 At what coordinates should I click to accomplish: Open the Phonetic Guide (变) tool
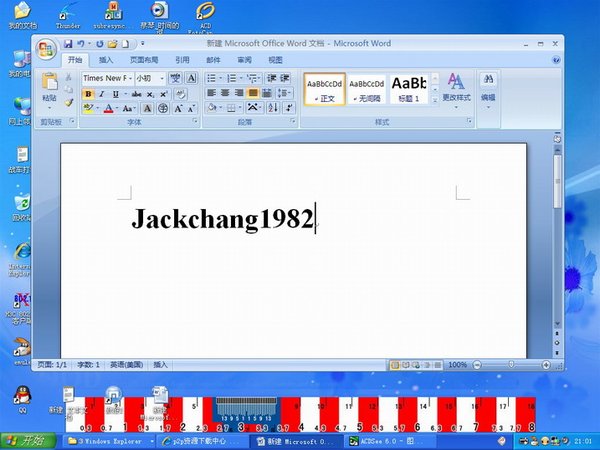pyautogui.click(x=175, y=78)
